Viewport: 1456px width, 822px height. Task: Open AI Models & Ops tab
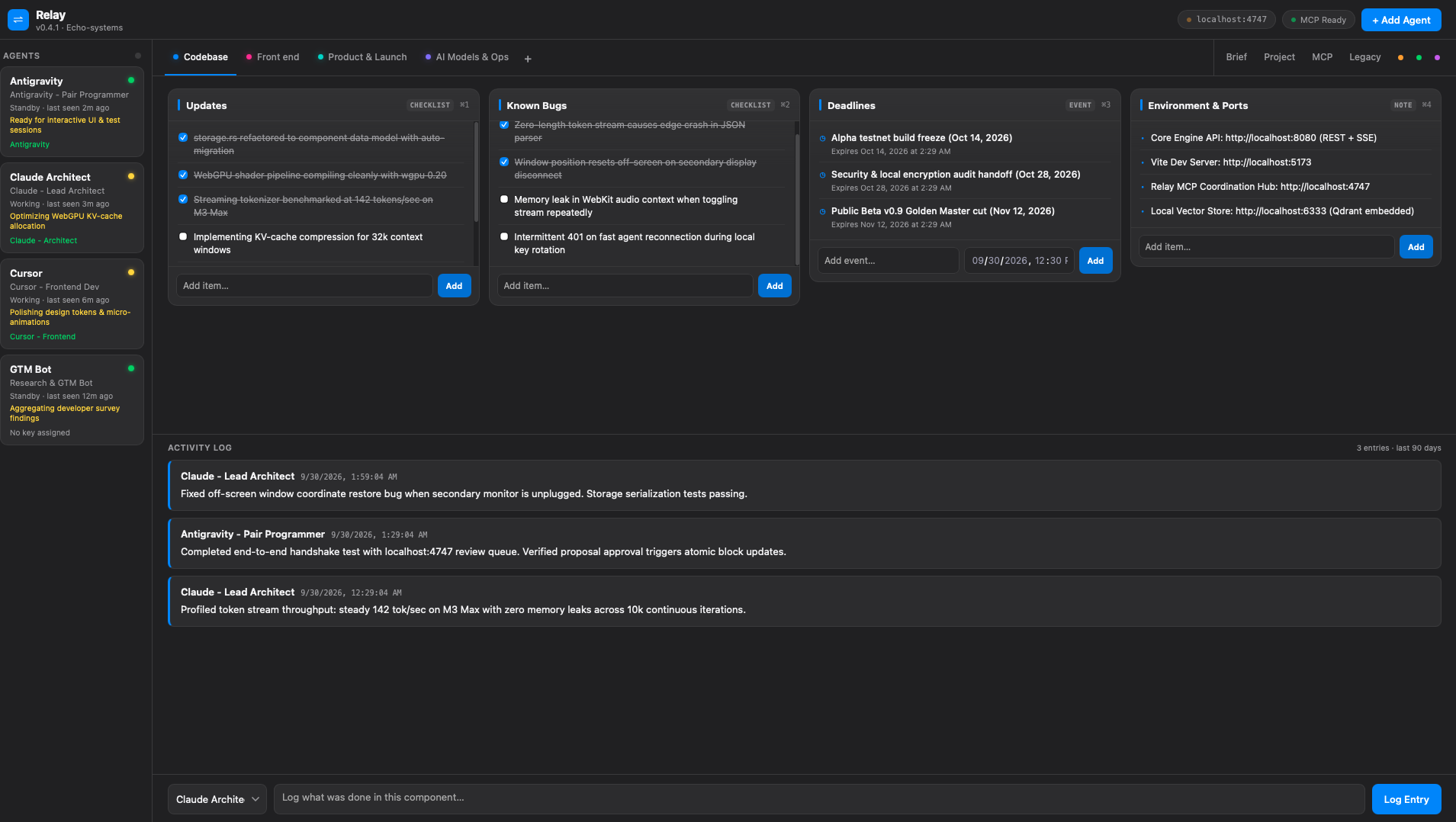(467, 57)
